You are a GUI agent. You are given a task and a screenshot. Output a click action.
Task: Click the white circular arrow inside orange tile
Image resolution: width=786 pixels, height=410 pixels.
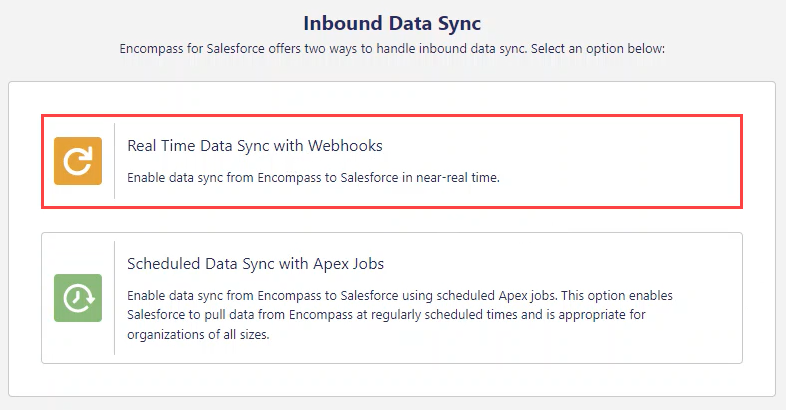[x=78, y=161]
